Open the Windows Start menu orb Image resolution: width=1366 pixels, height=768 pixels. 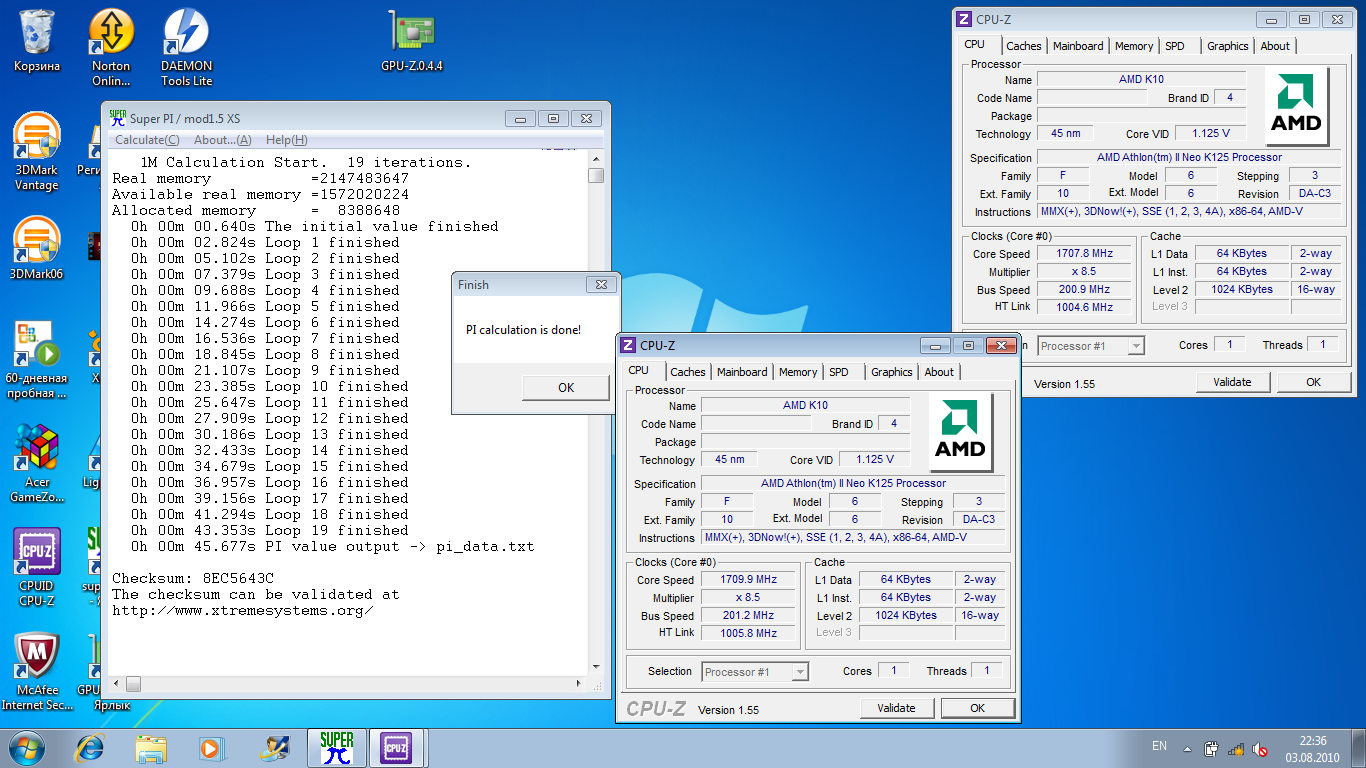[x=27, y=747]
